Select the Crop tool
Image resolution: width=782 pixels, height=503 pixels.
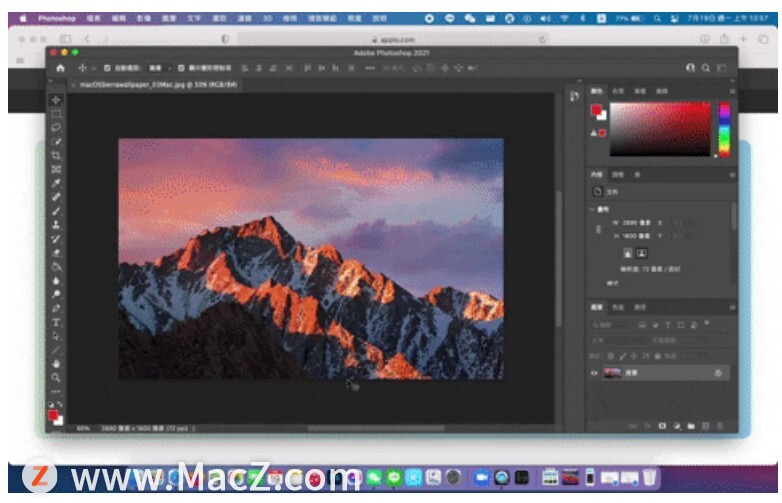click(56, 156)
